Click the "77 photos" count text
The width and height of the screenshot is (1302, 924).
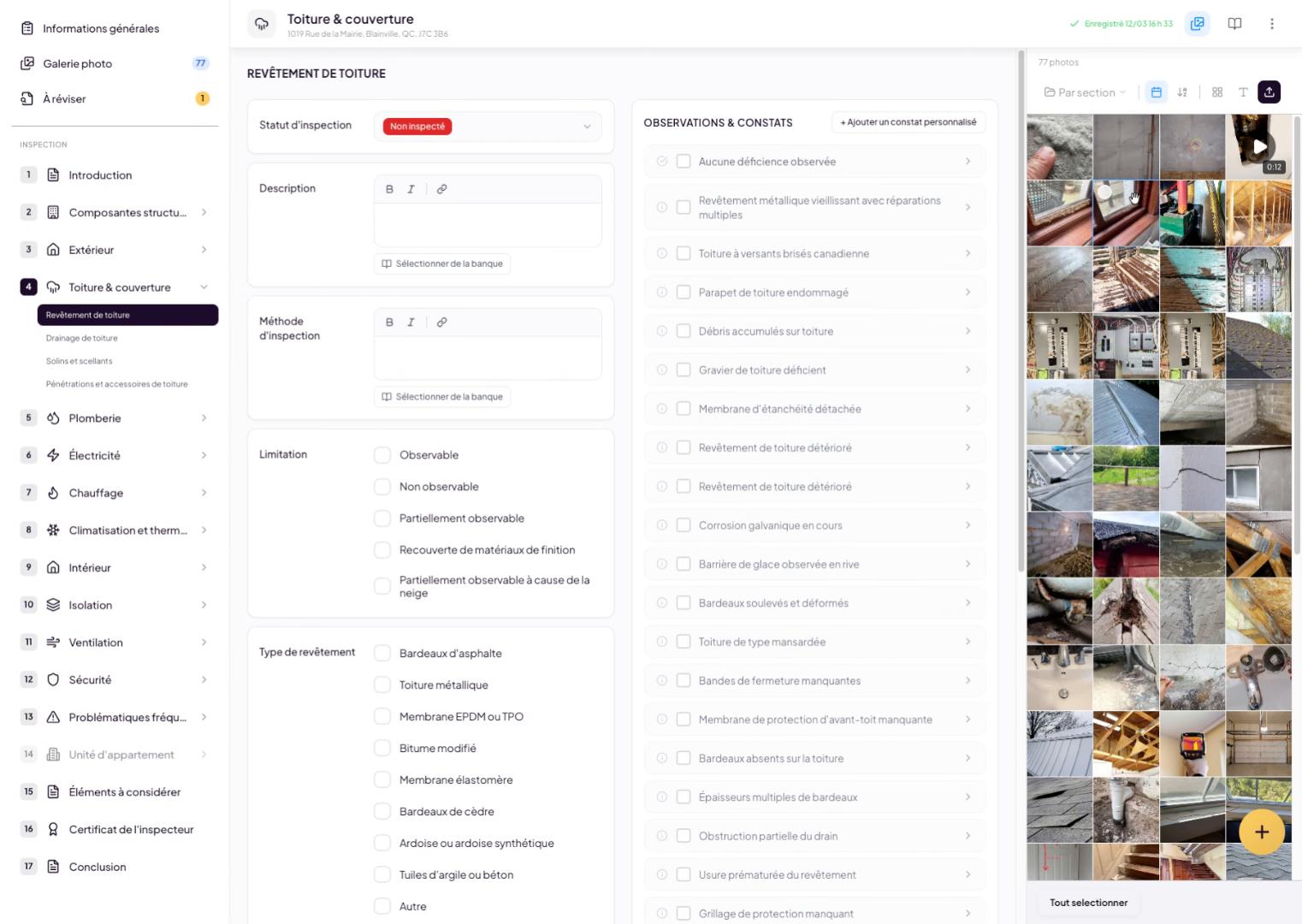[1058, 62]
